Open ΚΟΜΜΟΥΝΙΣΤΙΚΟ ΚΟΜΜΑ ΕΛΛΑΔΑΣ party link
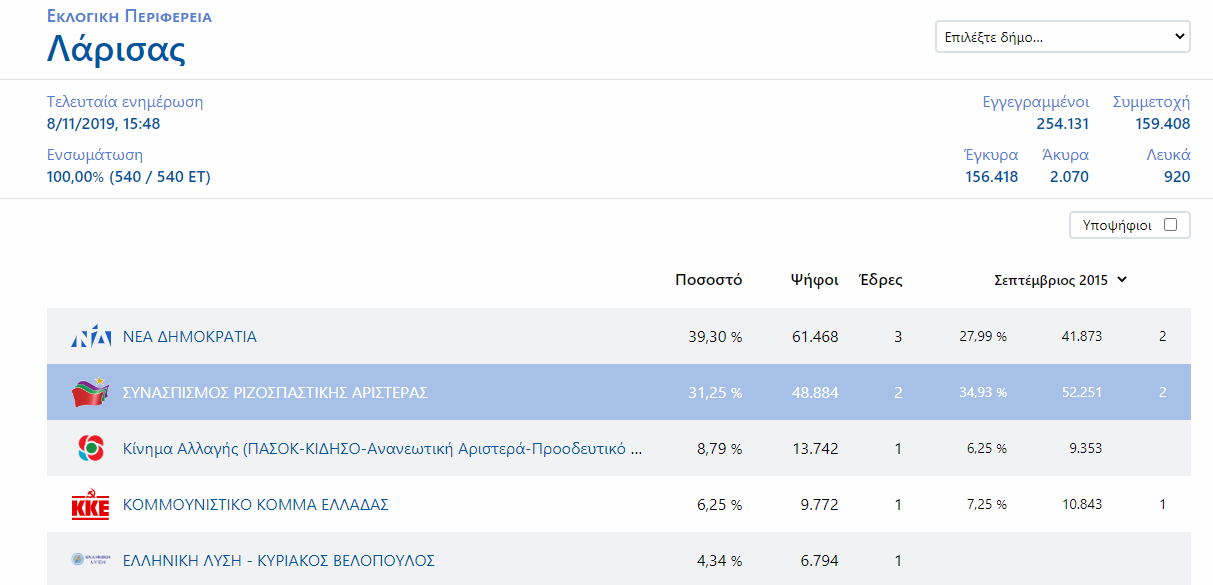 pyautogui.click(x=255, y=505)
